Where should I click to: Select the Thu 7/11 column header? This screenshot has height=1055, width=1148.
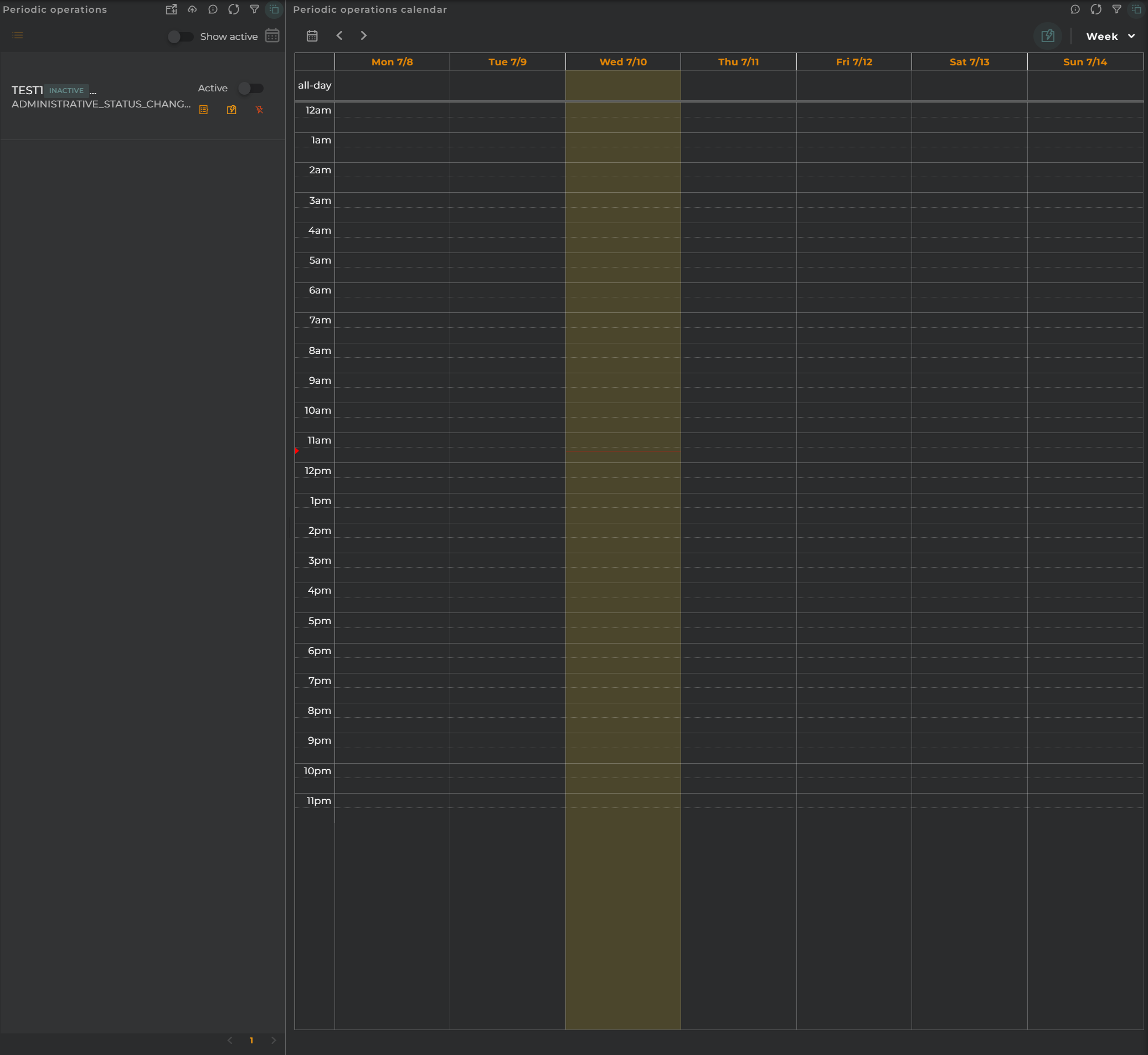click(739, 61)
